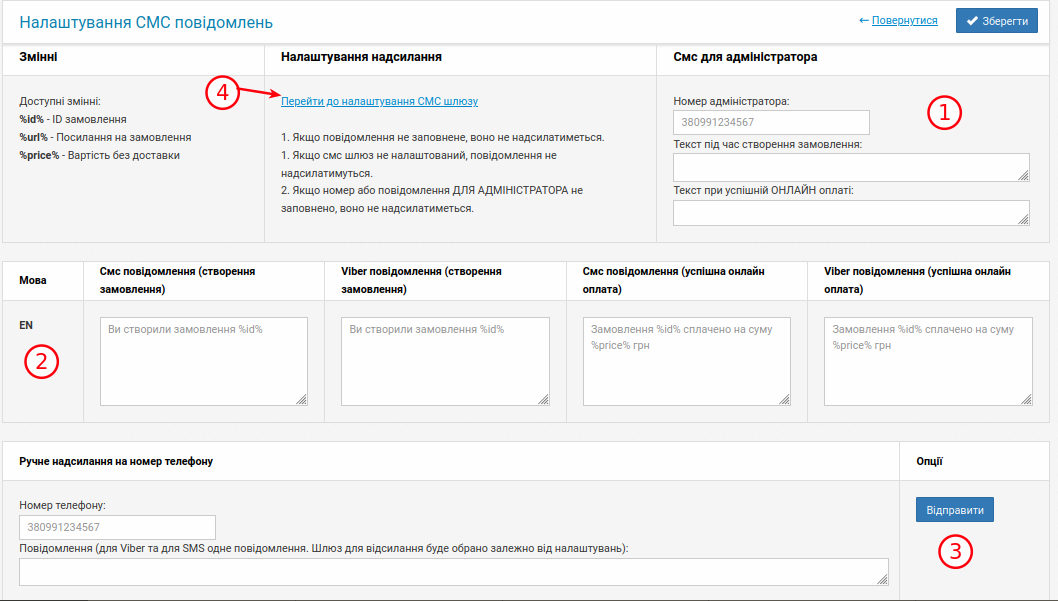Click the Зберегти save button
The image size is (1058, 601).
pos(997,21)
